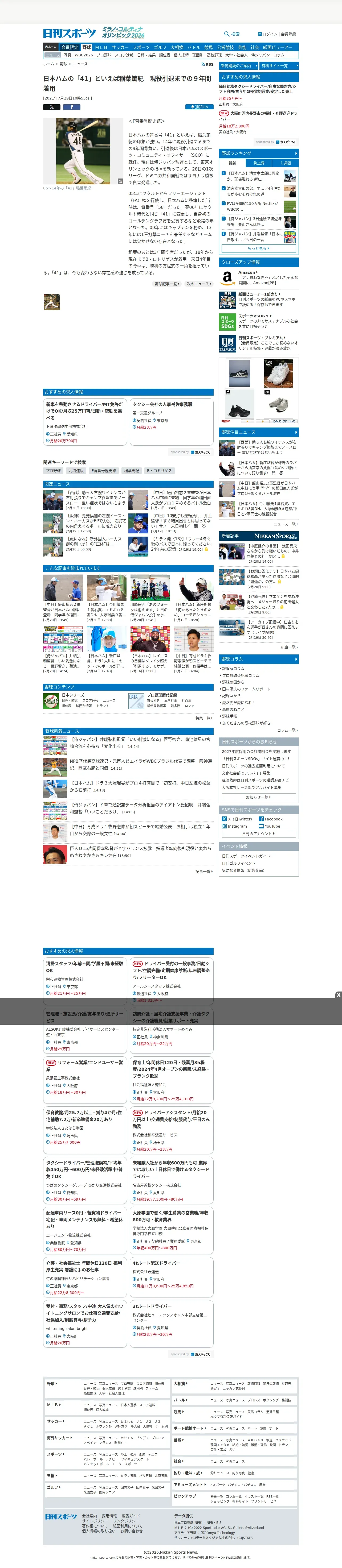Open 会員登録 link in header
This screenshot has height=1568, width=342.
point(288,34)
